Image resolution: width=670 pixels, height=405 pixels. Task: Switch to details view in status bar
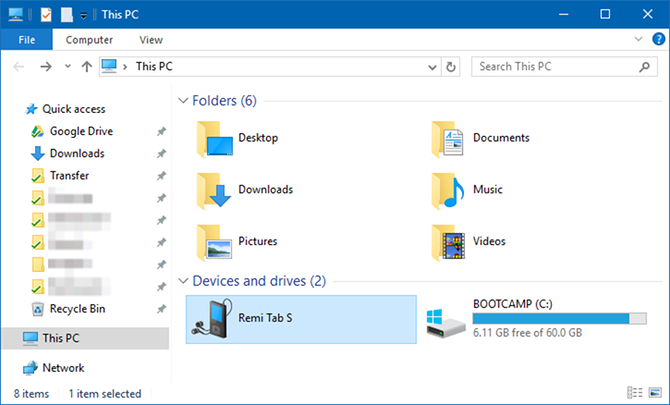[x=635, y=392]
